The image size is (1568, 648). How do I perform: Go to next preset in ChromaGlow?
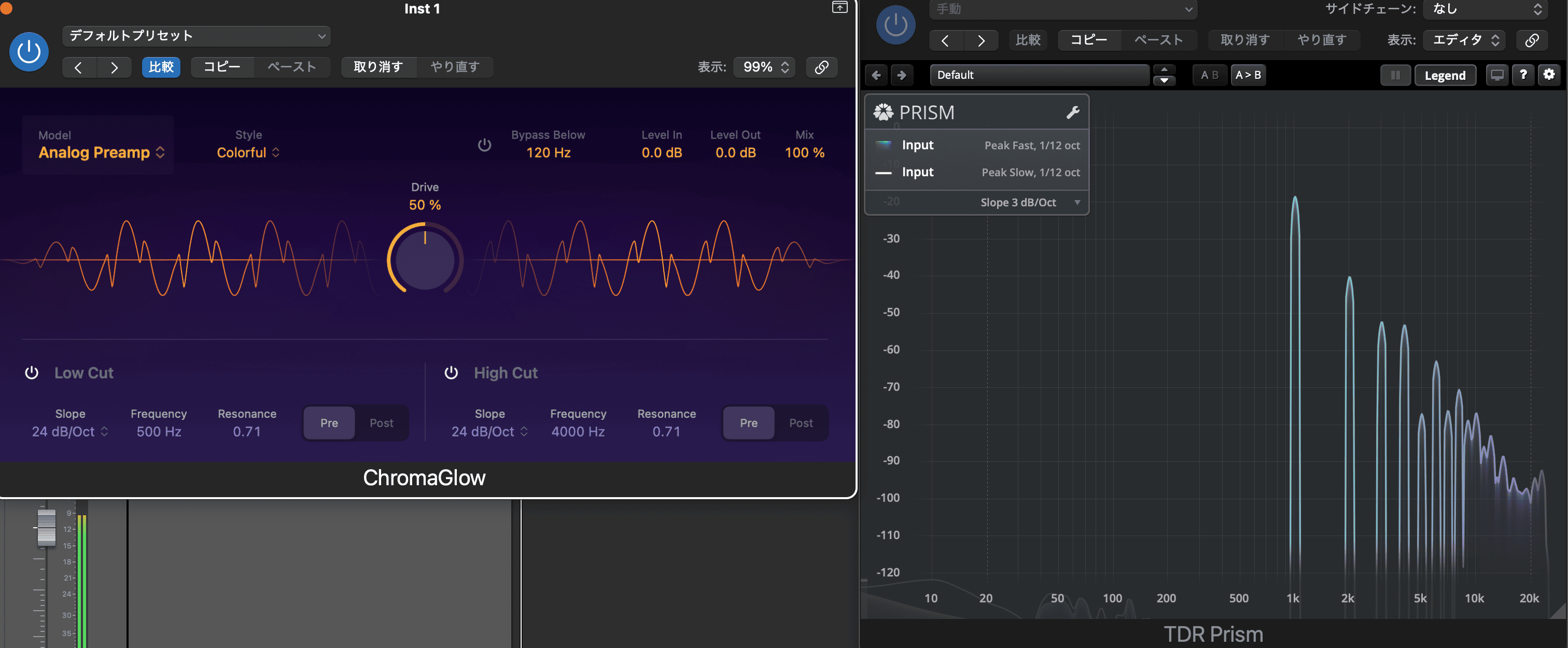point(114,67)
